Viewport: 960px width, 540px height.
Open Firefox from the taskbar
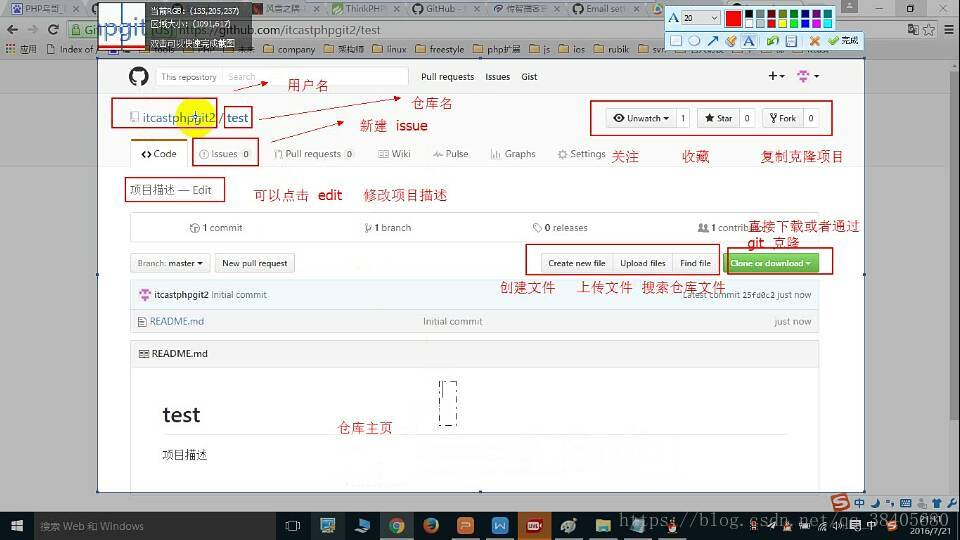[431, 526]
